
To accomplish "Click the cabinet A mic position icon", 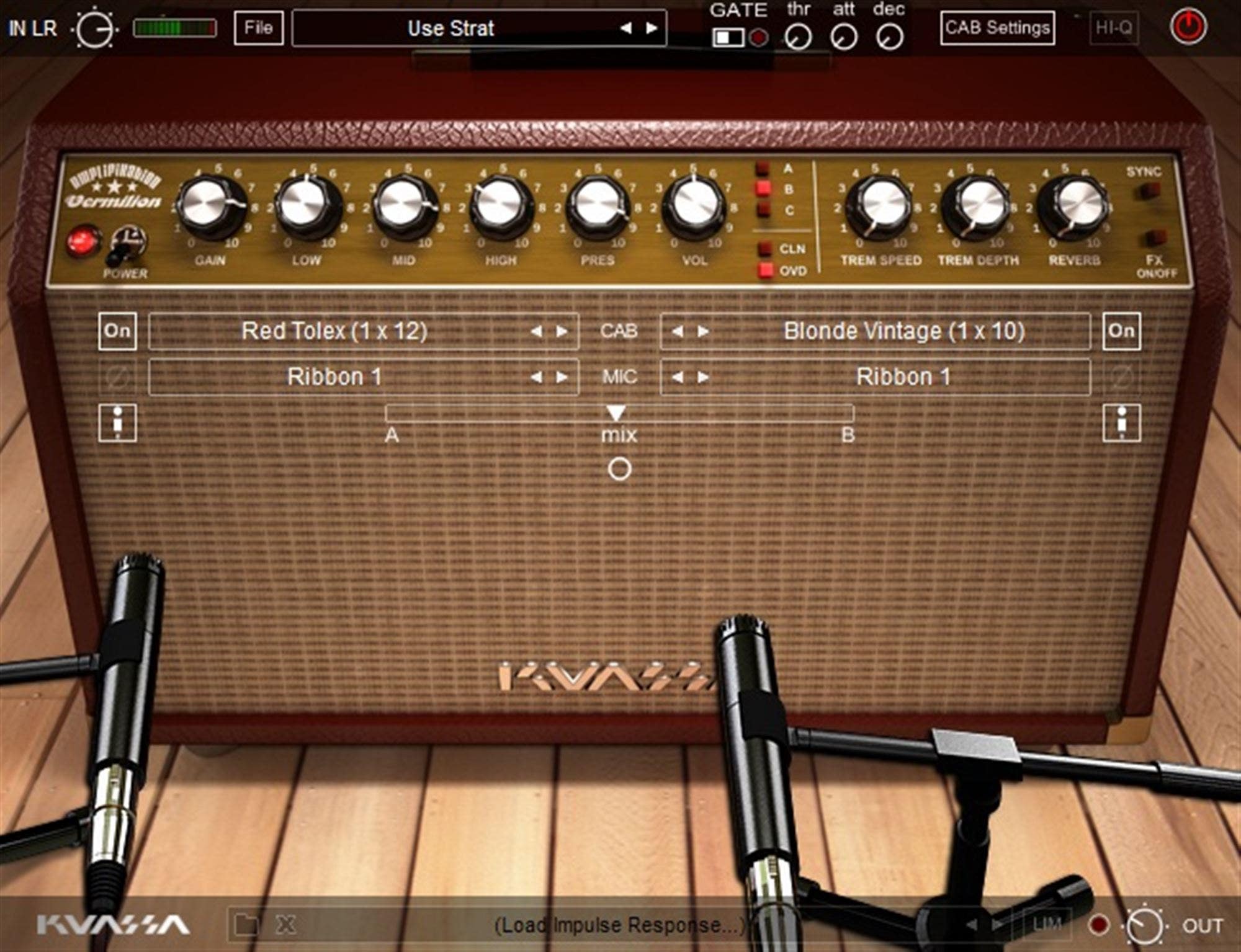I will point(117,423).
